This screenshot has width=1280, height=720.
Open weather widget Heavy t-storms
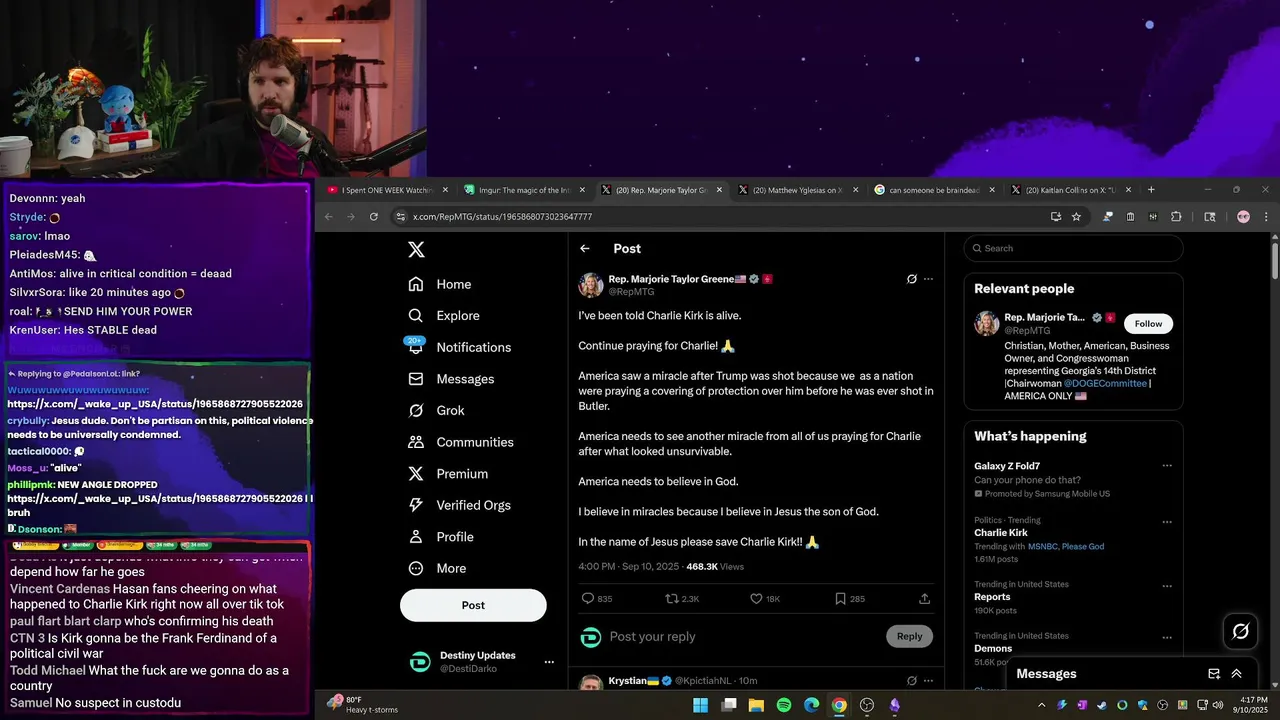pos(362,704)
